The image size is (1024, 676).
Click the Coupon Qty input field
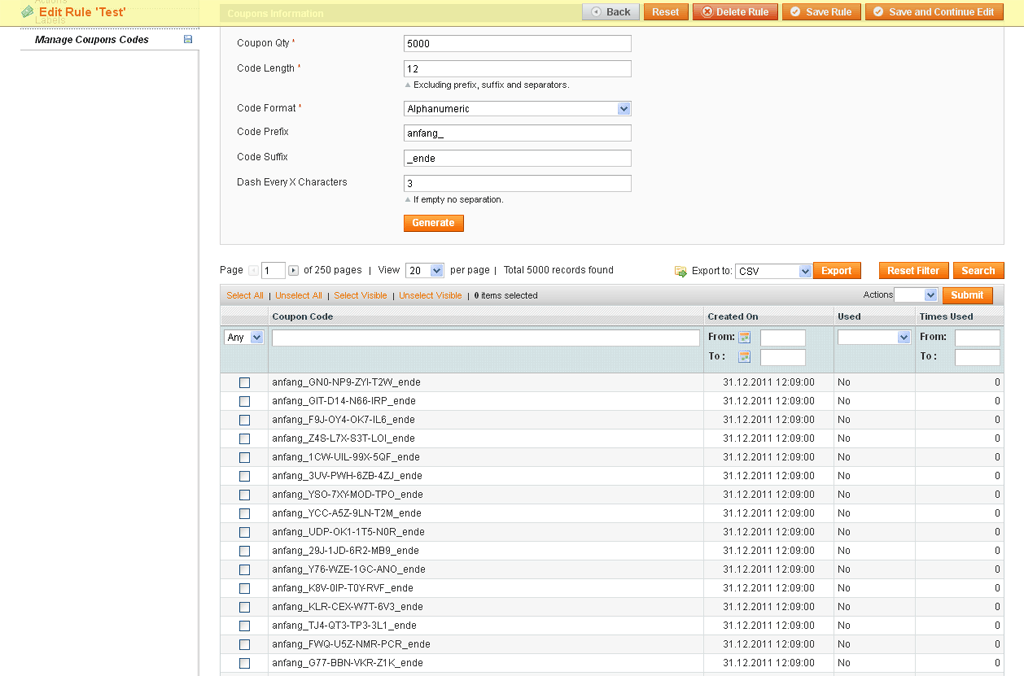tap(517, 44)
